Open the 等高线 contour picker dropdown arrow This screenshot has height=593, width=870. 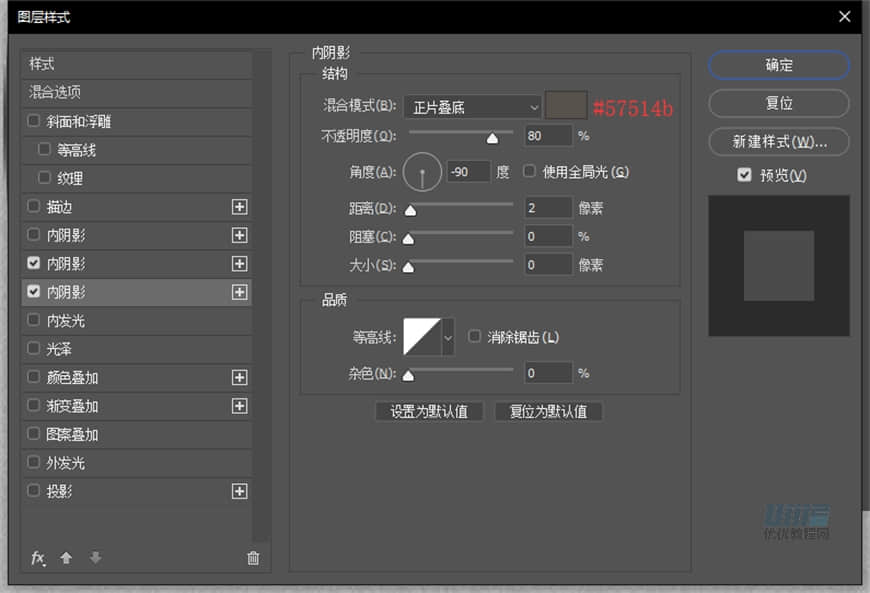(x=447, y=336)
